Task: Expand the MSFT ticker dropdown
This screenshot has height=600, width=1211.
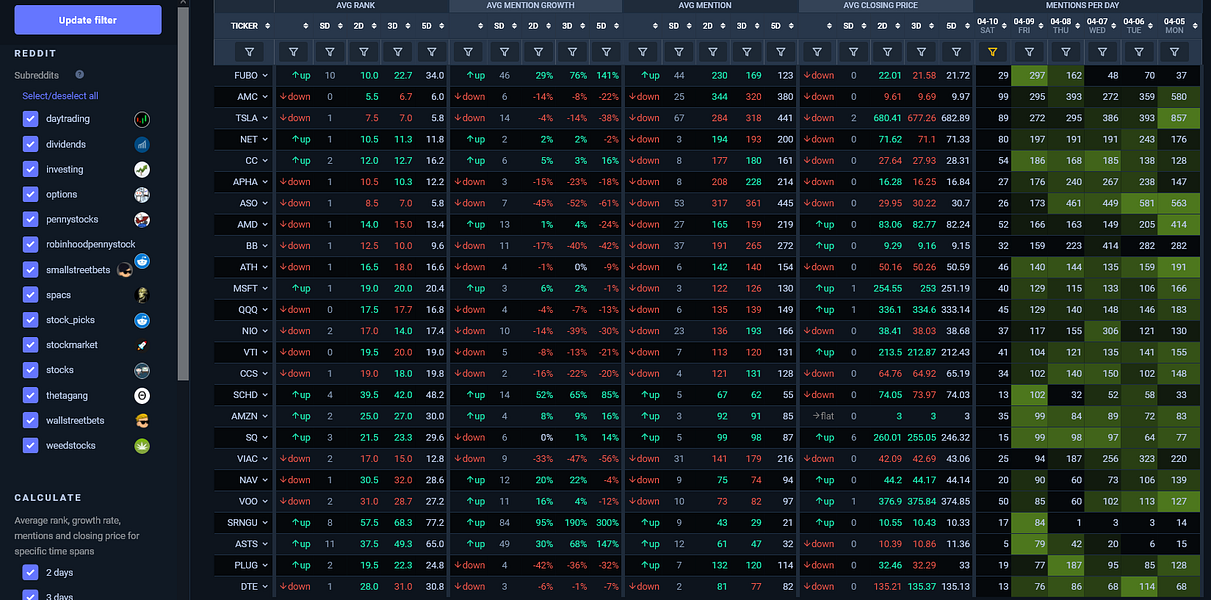Action: click(x=266, y=288)
